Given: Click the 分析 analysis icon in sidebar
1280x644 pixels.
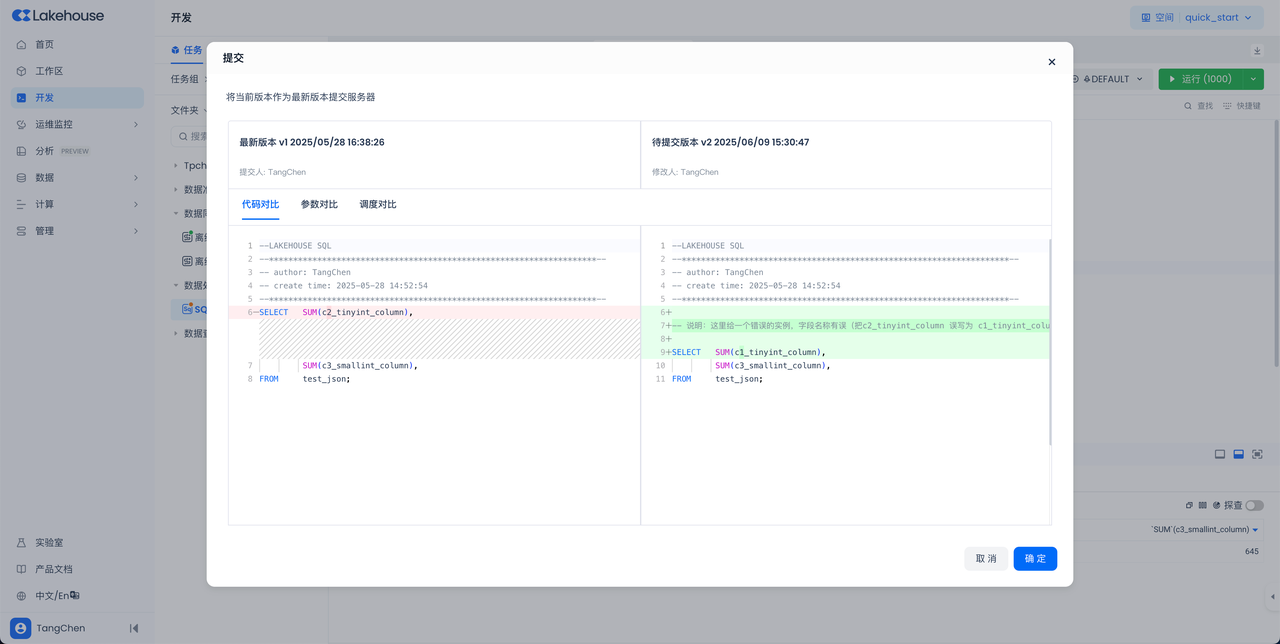Looking at the screenshot, I should point(21,151).
